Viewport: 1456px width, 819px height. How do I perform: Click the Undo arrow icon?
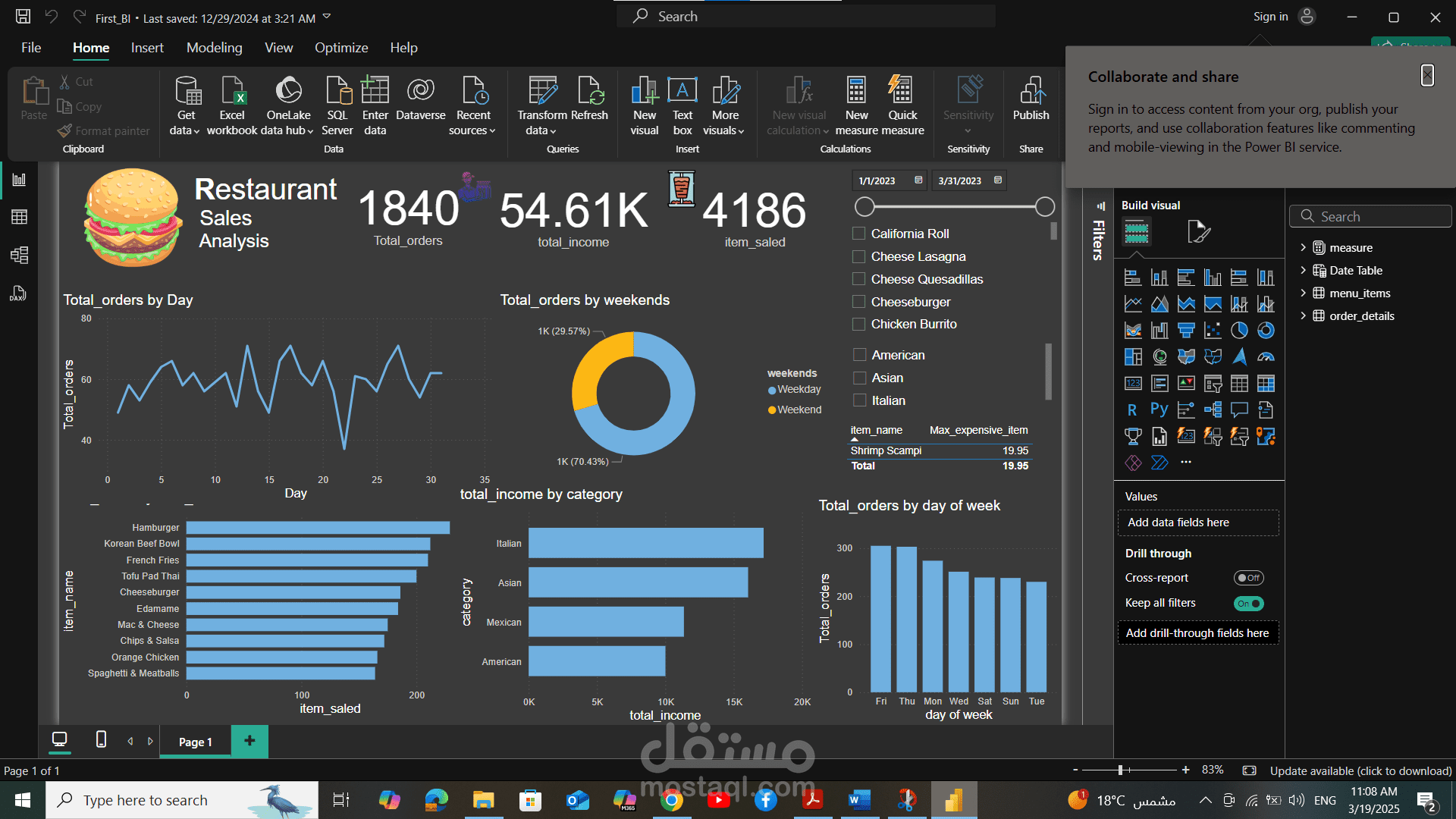[x=52, y=16]
